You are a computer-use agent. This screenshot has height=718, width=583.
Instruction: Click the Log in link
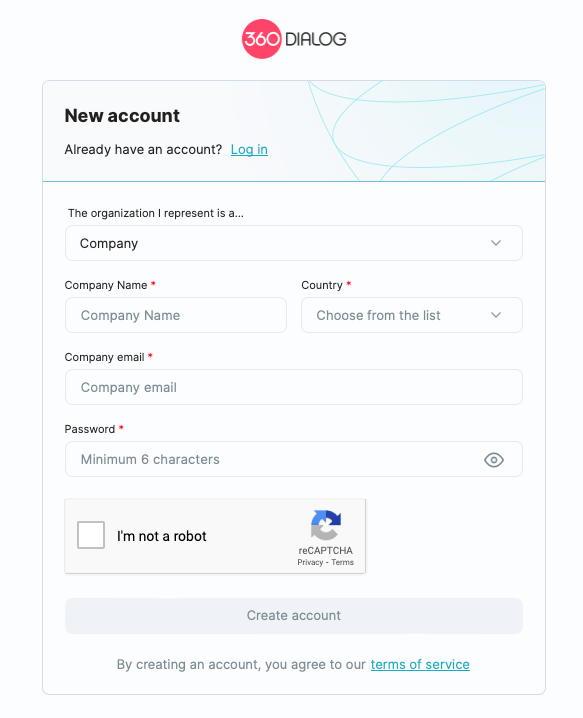click(249, 150)
